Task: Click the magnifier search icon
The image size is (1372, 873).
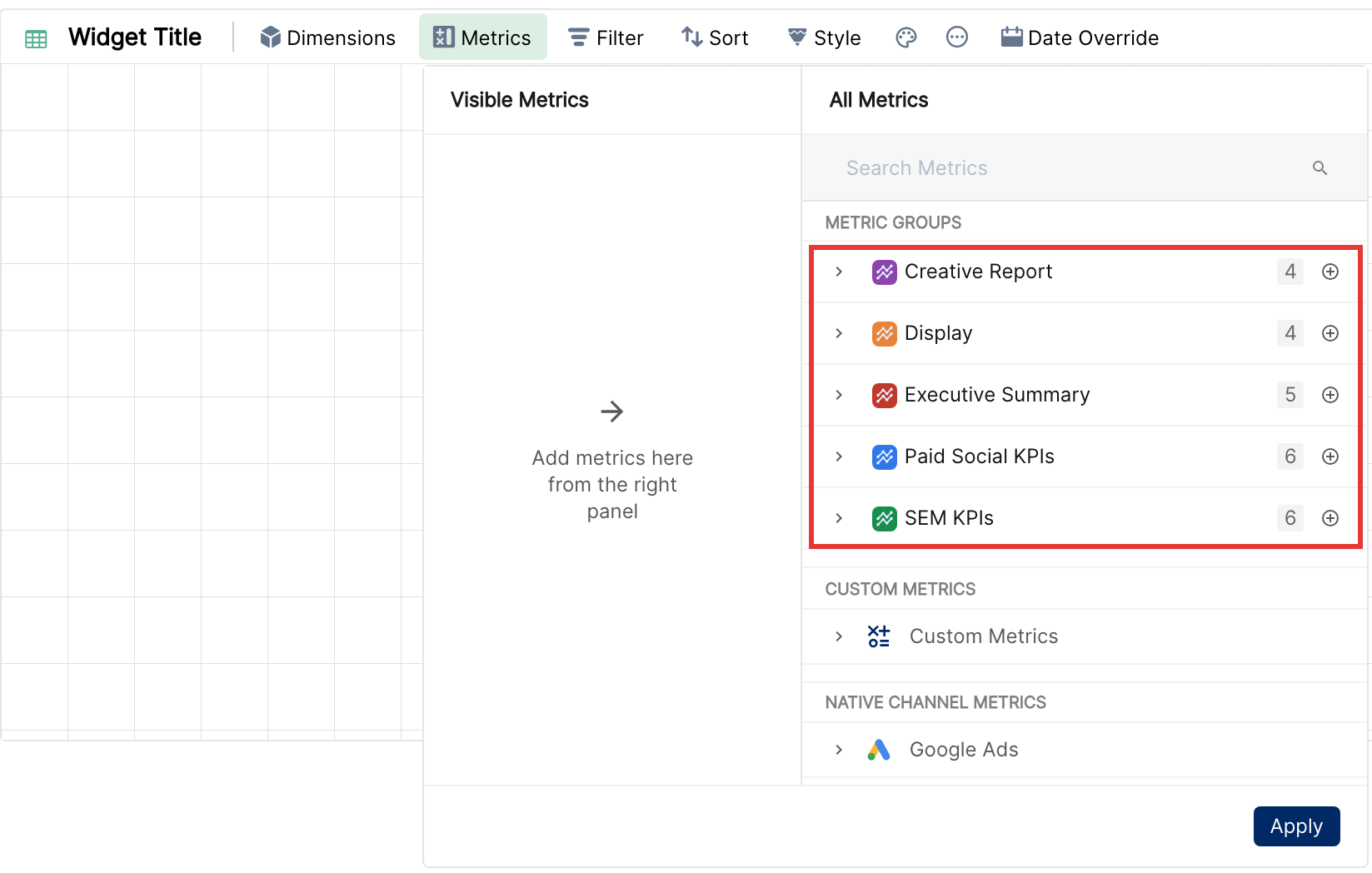Action: (1320, 168)
